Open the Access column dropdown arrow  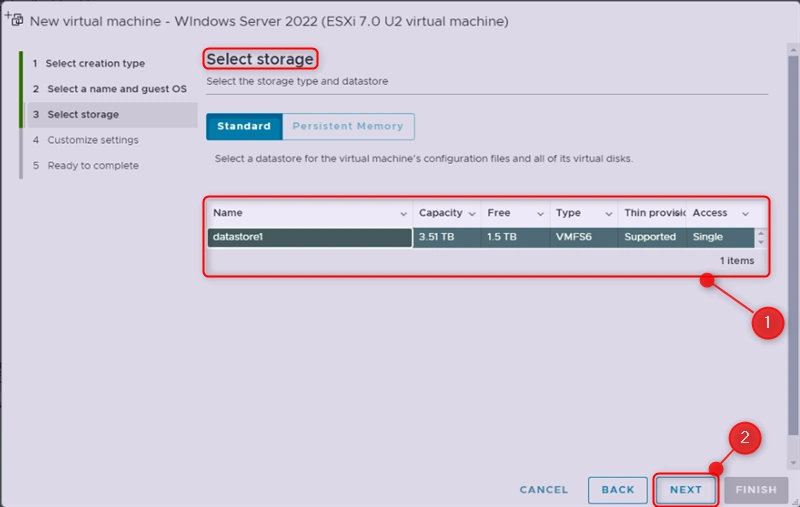[x=745, y=214]
